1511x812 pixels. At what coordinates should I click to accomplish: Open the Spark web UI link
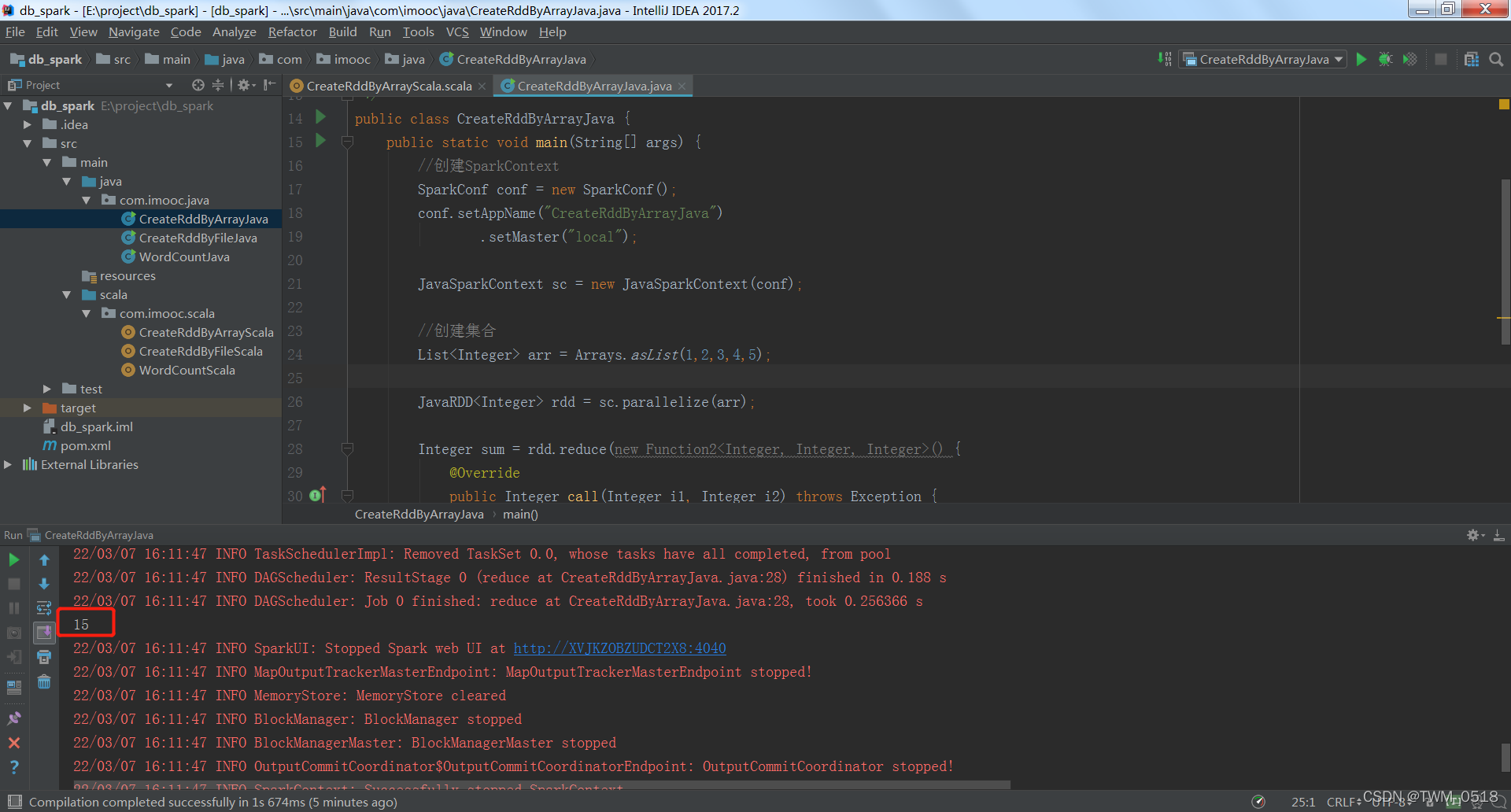coord(619,648)
